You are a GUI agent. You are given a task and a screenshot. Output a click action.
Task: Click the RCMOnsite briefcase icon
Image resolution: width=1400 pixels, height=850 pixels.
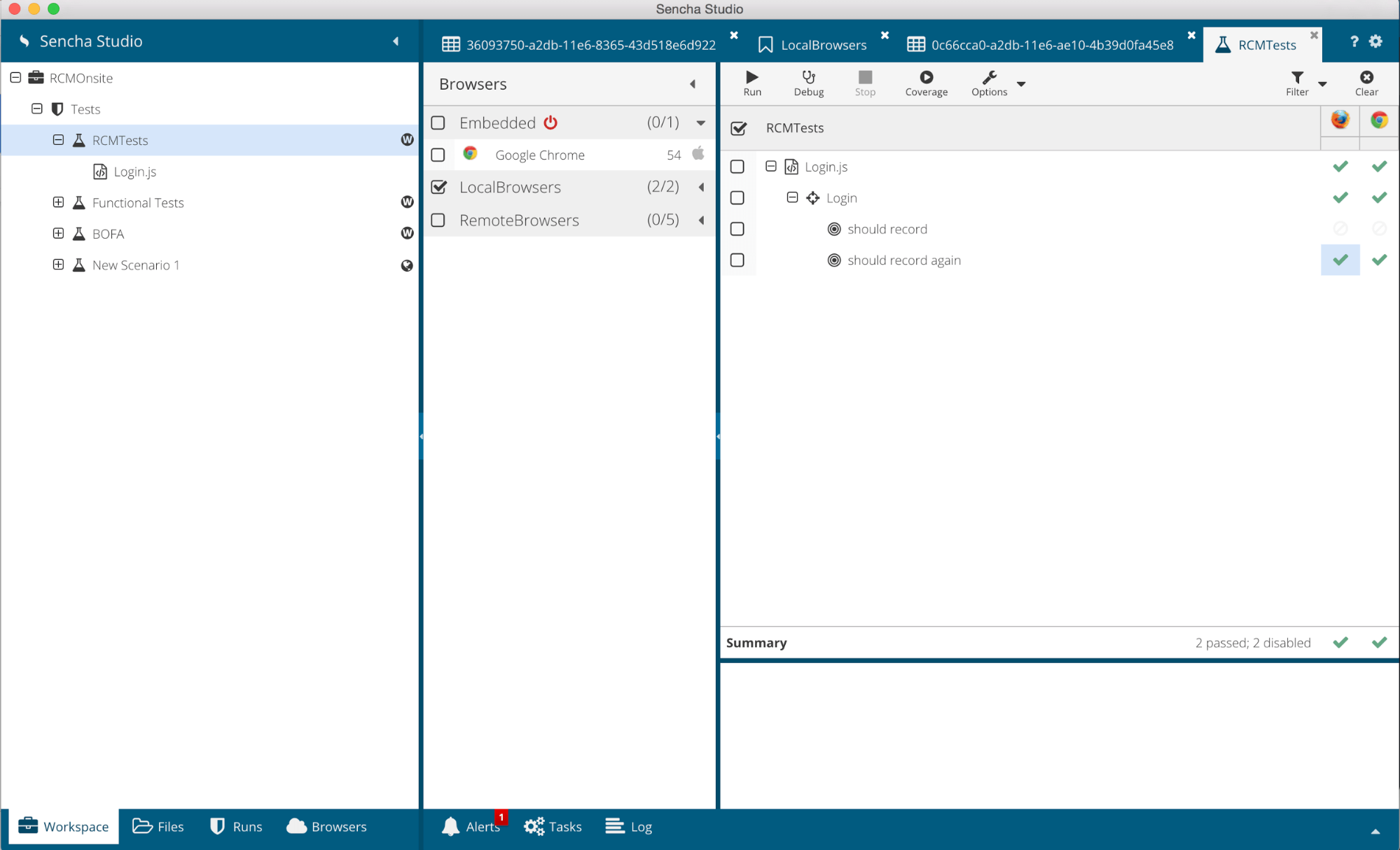pos(36,78)
